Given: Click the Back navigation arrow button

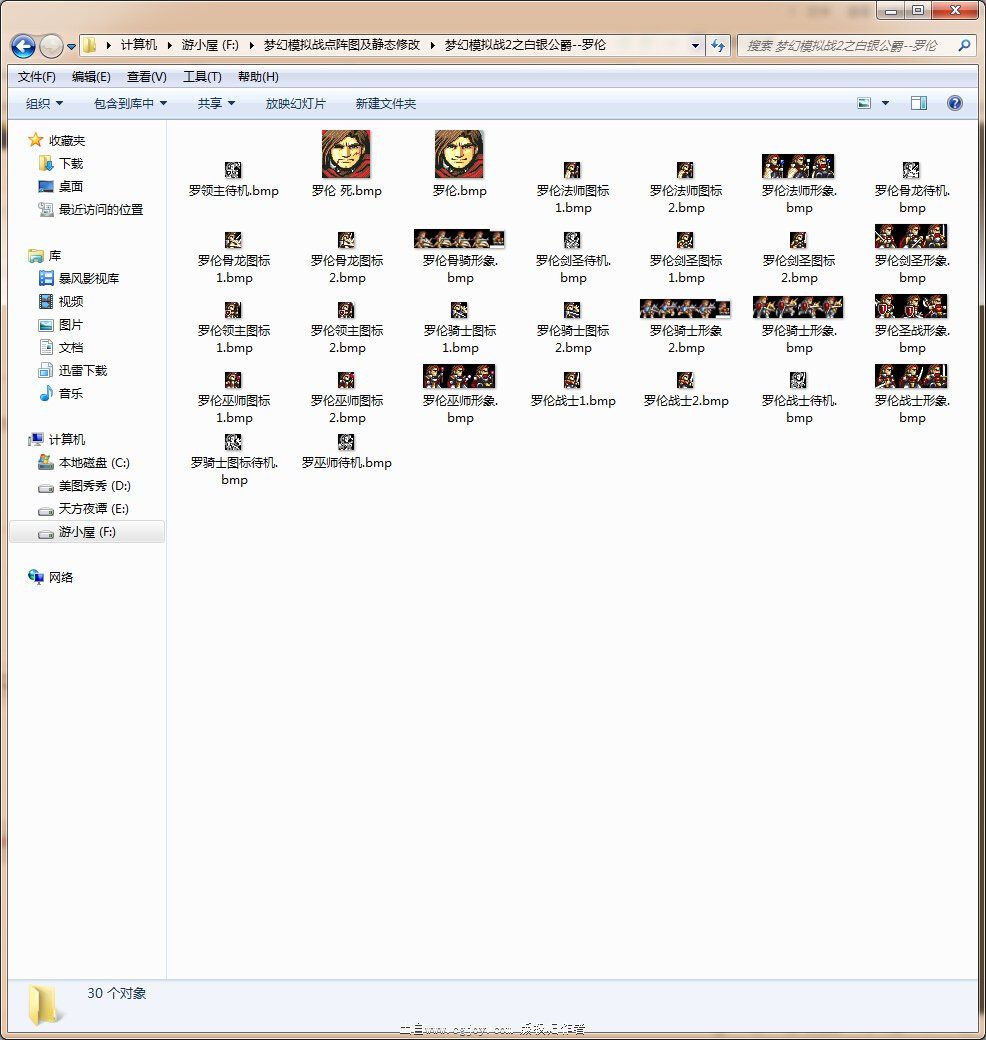Looking at the screenshot, I should [x=23, y=46].
